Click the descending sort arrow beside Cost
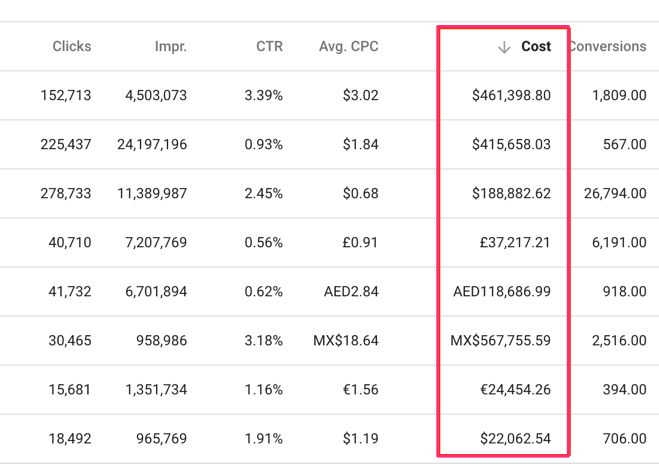The width and height of the screenshot is (659, 464). pyautogui.click(x=504, y=47)
